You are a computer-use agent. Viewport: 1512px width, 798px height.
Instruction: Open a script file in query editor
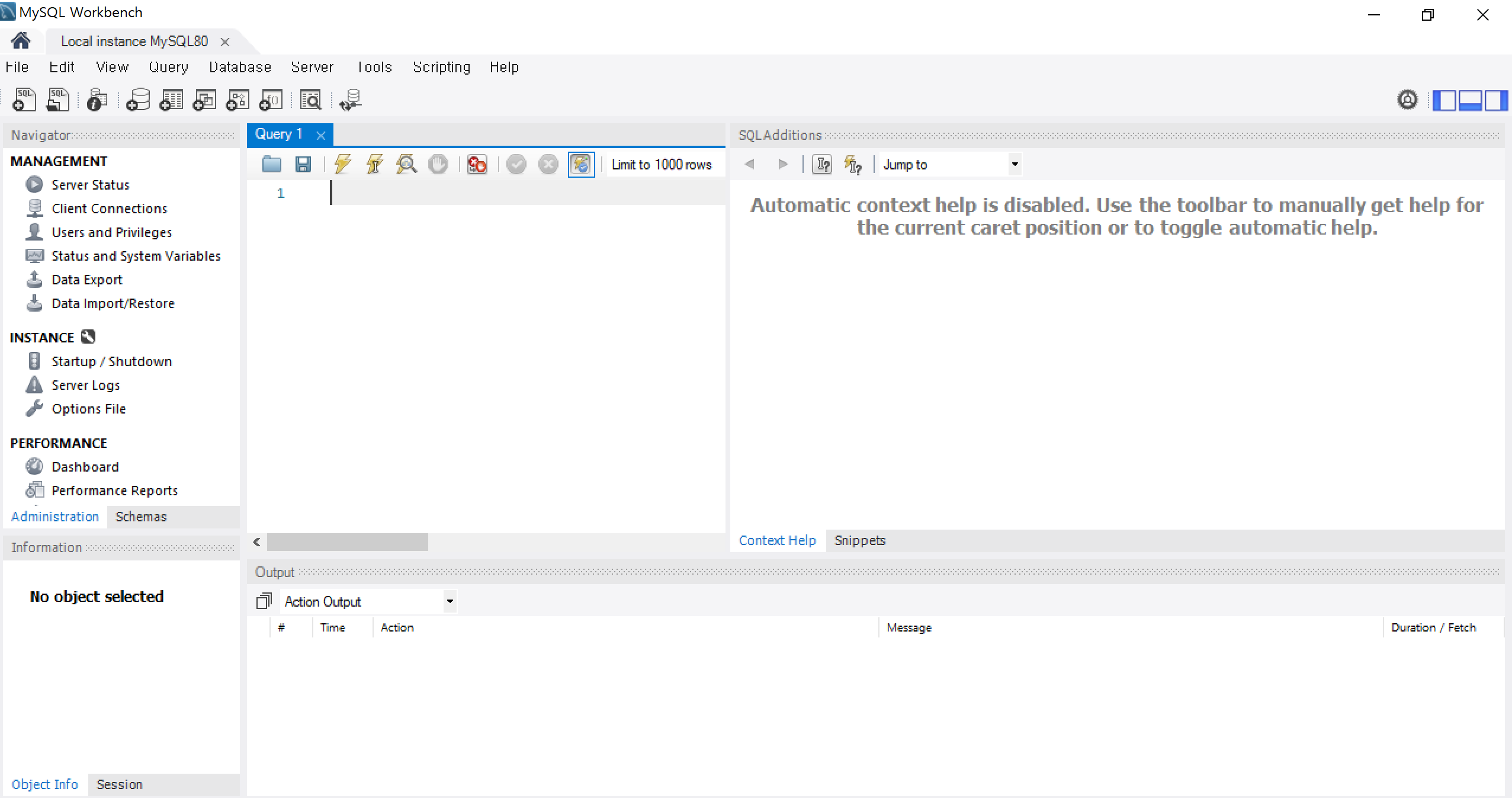tap(272, 164)
